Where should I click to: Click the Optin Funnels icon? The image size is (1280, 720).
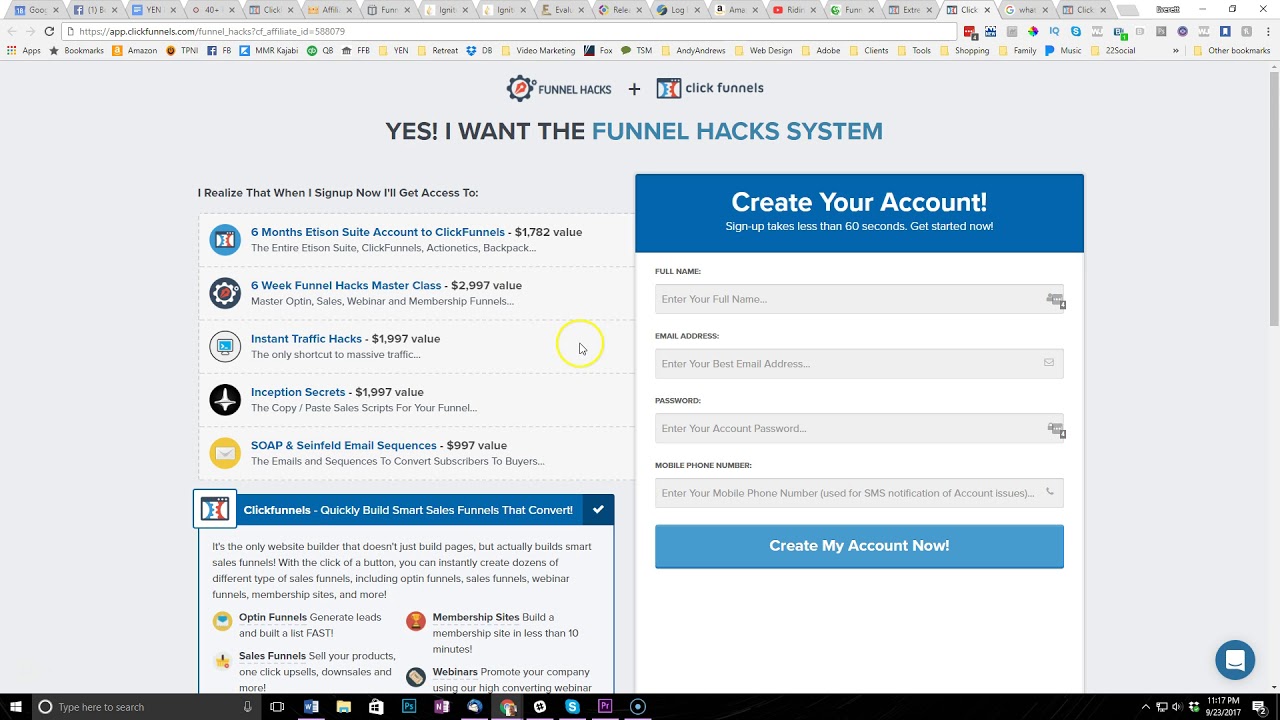pyautogui.click(x=222, y=621)
